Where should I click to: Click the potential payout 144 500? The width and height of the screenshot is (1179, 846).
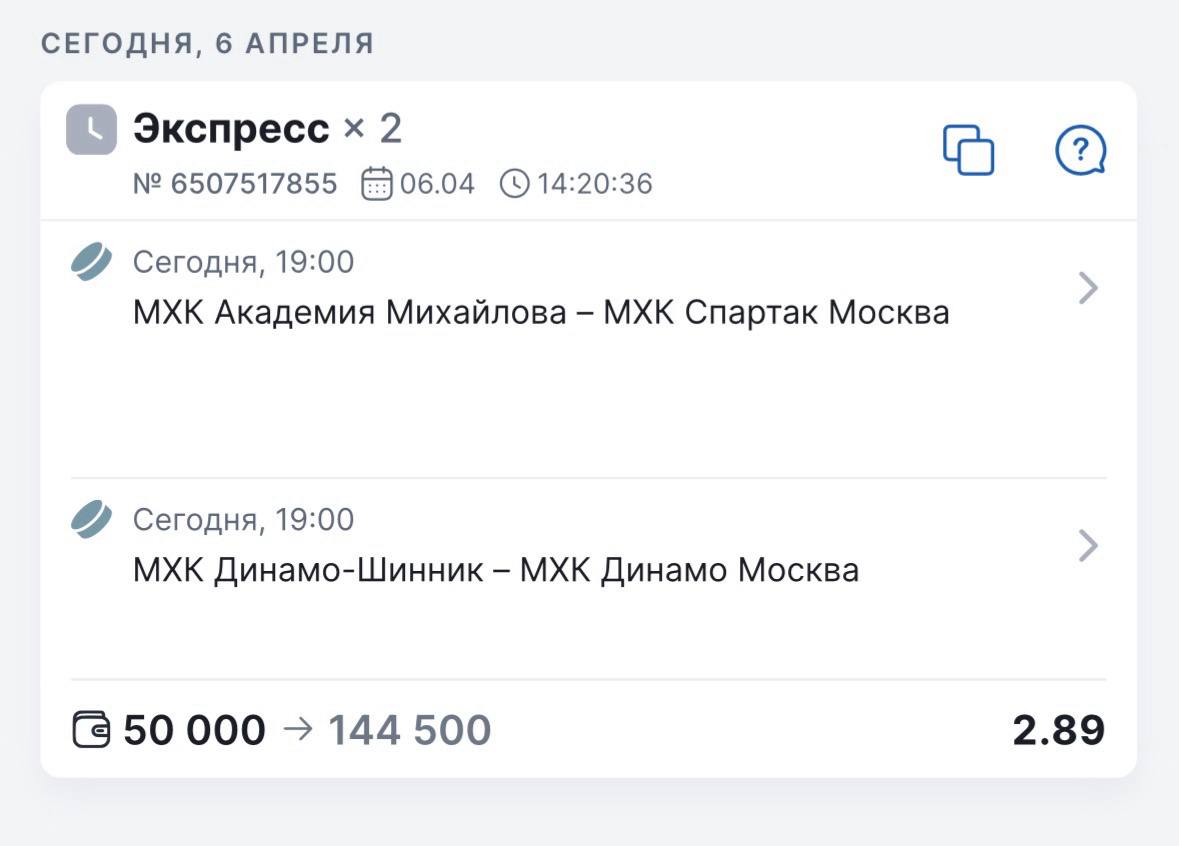pos(410,730)
